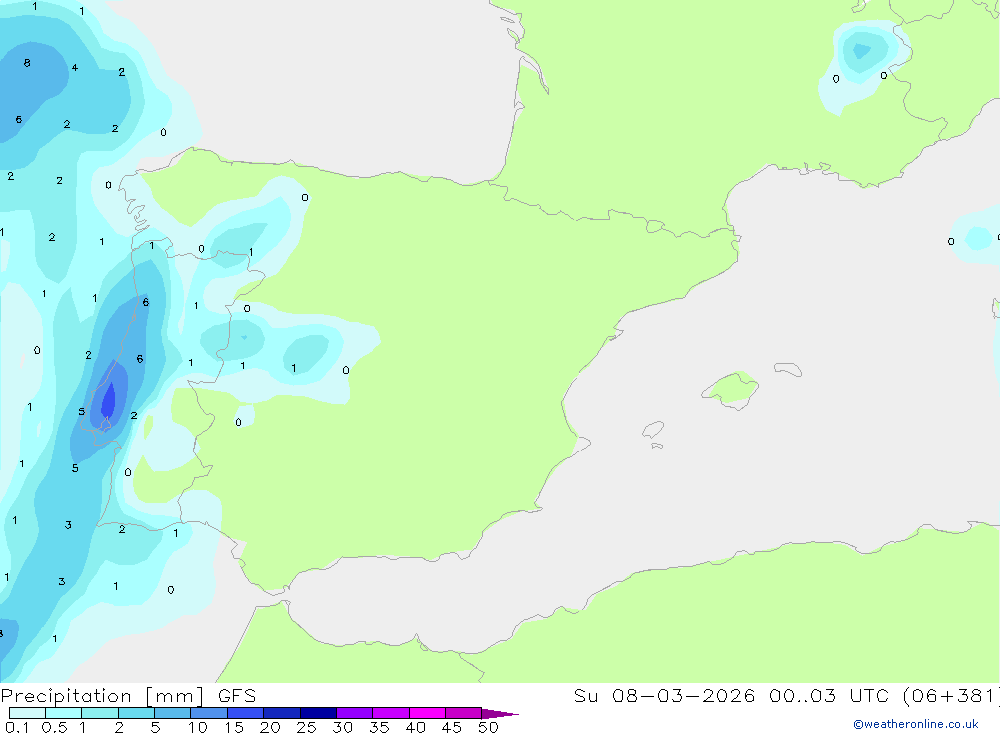Click the legend label '25'
Screen dimensions: 1000x733
tap(306, 727)
